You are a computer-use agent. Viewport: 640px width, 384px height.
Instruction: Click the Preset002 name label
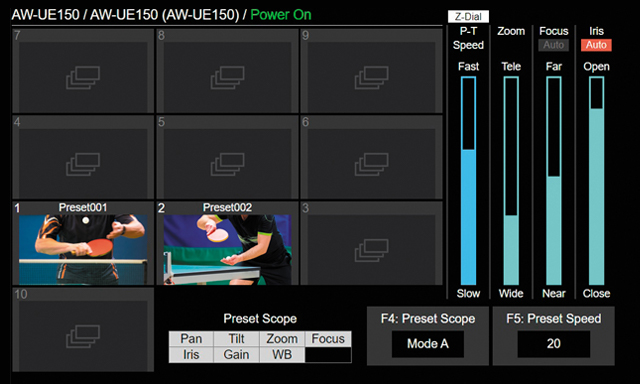[227, 208]
